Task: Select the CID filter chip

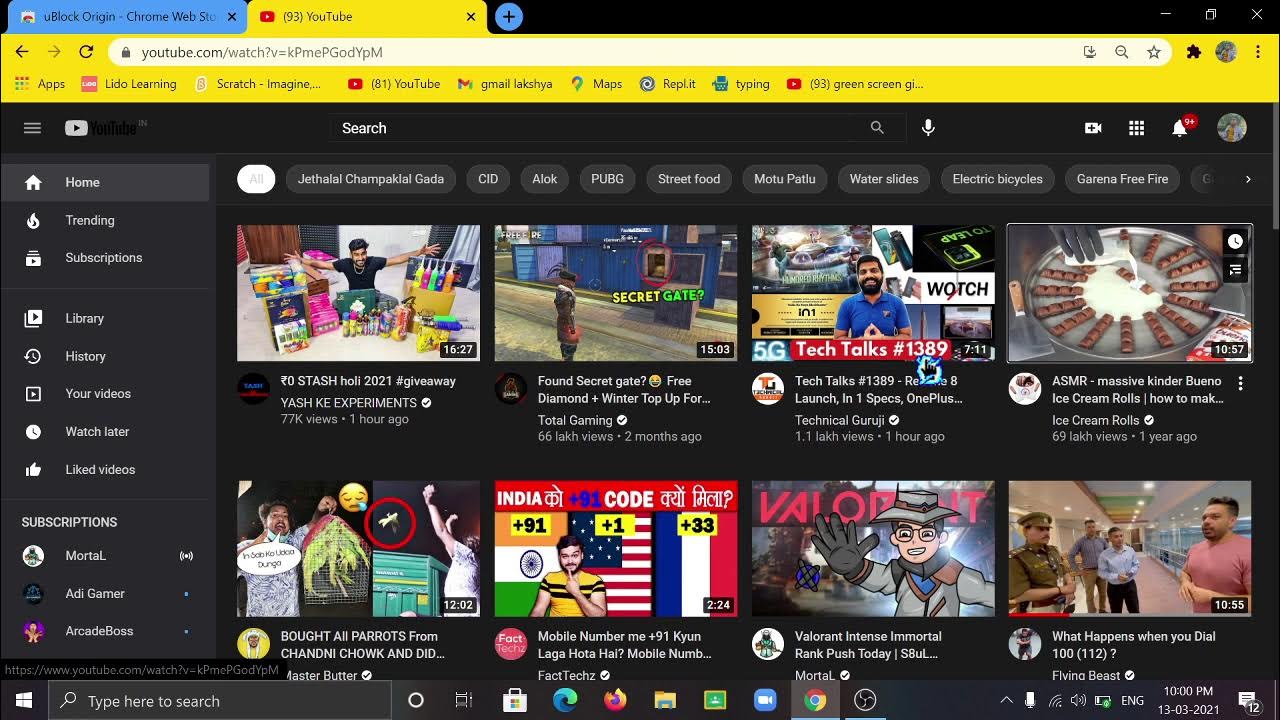Action: tap(488, 179)
